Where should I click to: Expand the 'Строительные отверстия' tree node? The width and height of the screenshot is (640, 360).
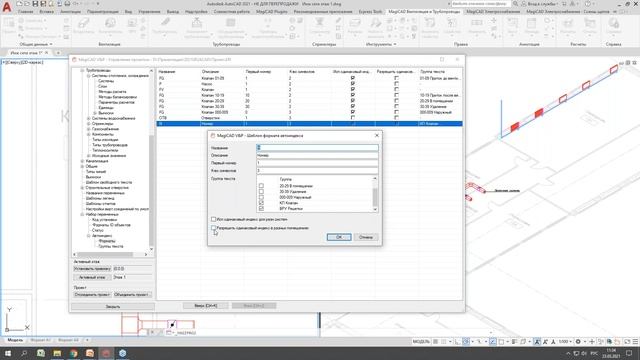click(82, 188)
